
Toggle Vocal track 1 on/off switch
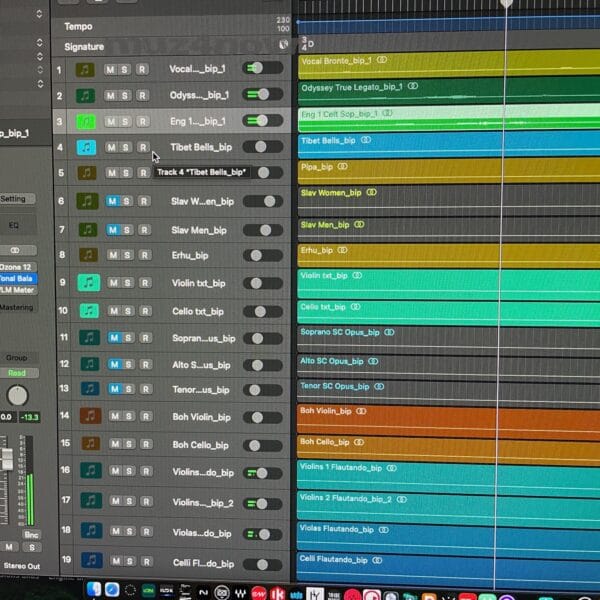[x=262, y=68]
